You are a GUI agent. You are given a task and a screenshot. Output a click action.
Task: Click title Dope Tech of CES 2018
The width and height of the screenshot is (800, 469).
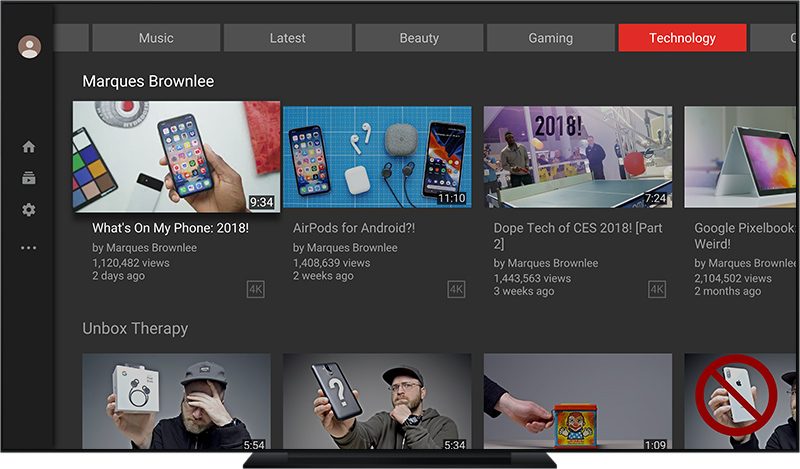point(578,235)
